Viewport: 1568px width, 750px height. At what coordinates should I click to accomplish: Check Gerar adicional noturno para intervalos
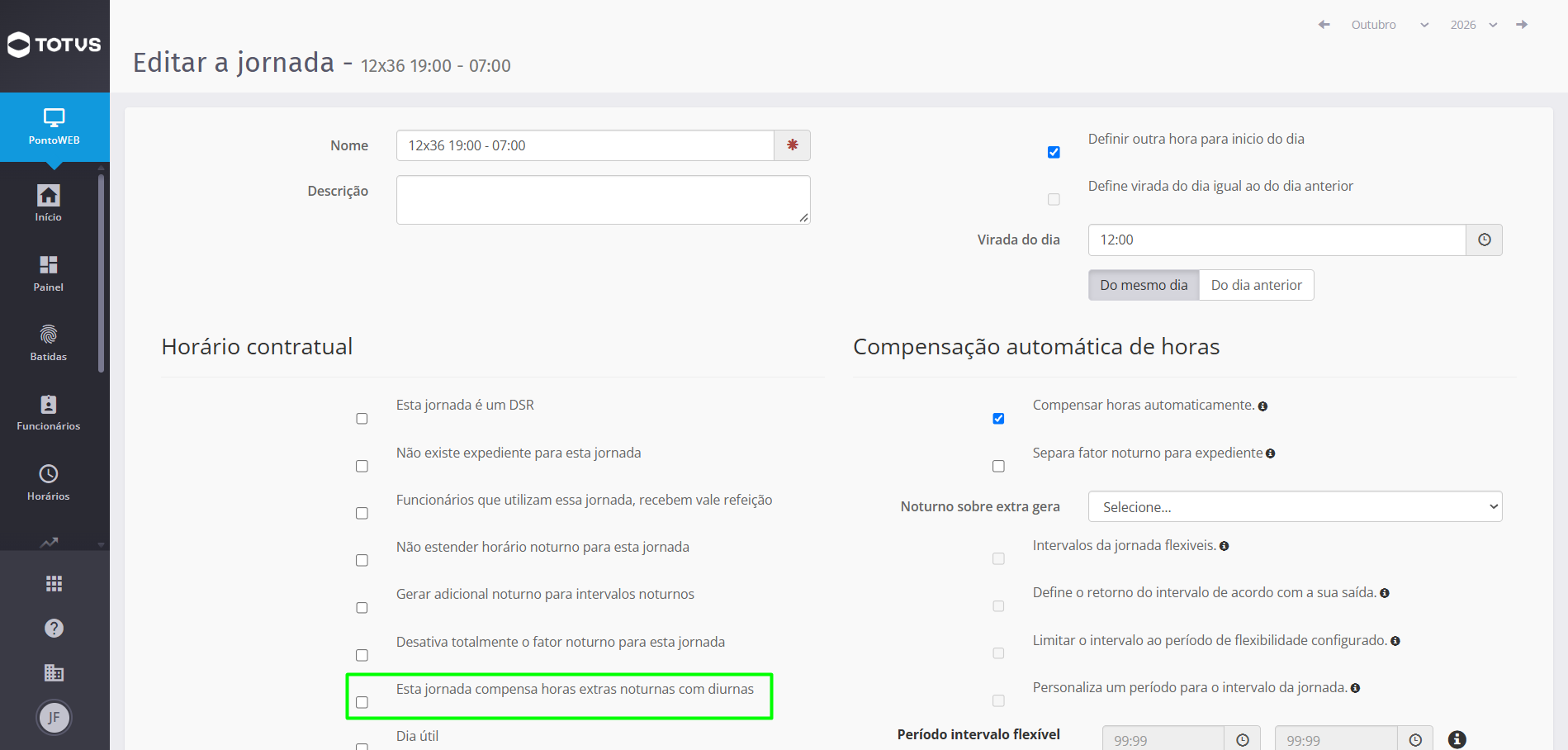pos(362,607)
